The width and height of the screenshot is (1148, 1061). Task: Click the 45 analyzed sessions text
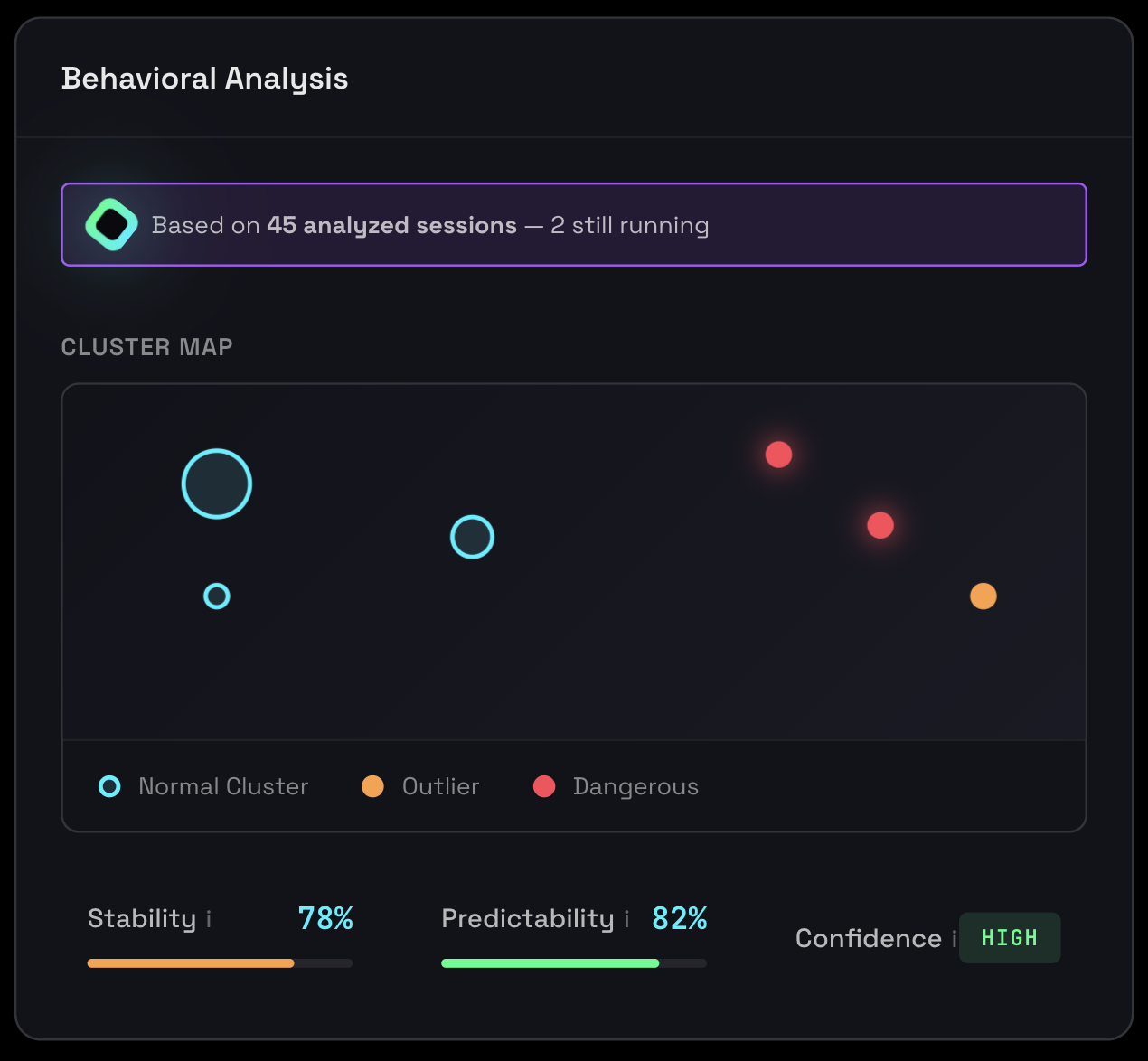click(x=391, y=225)
